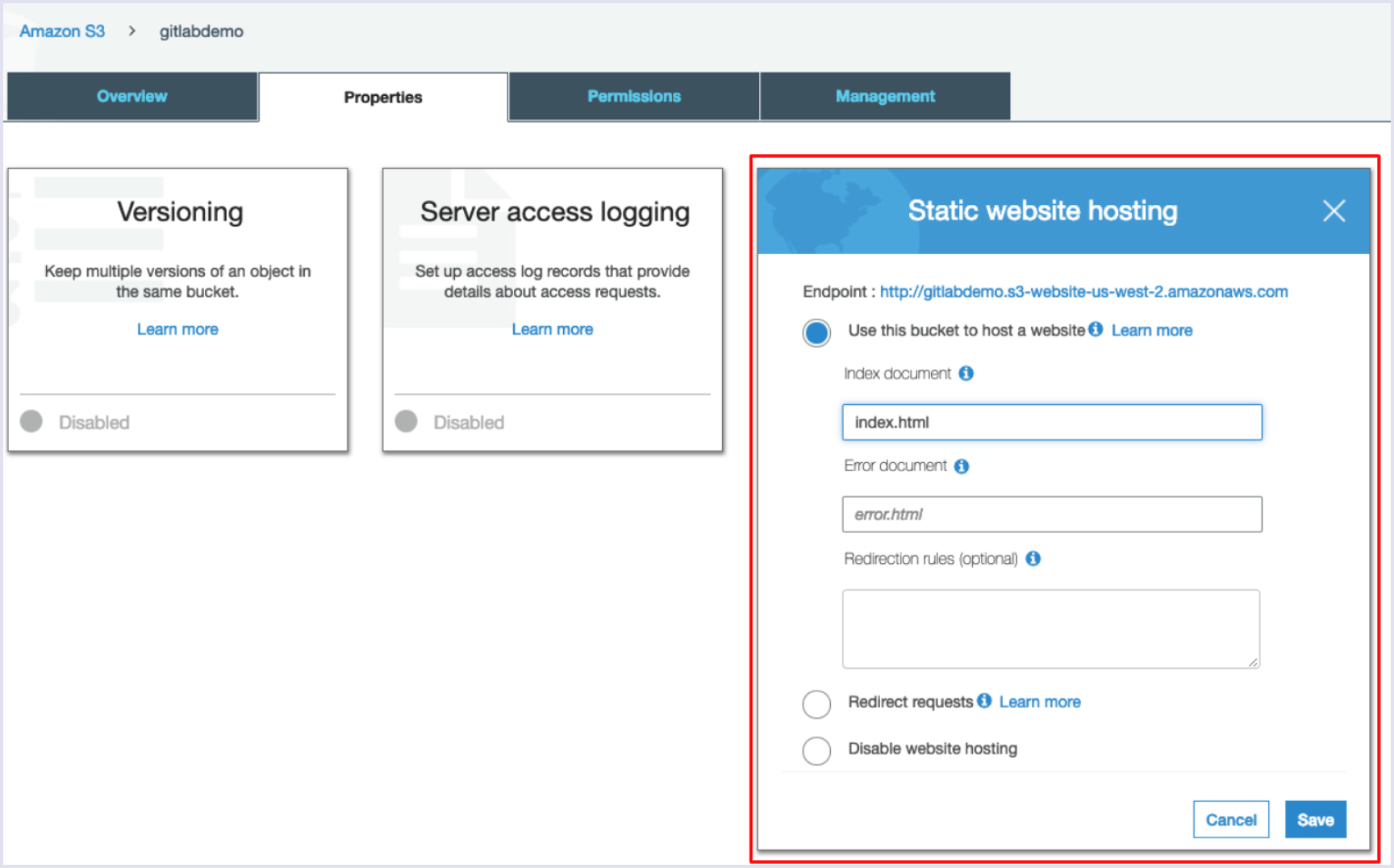This screenshot has width=1394, height=868.
Task: Click the gitlabdemo bucket name in breadcrumb
Action: 201,31
